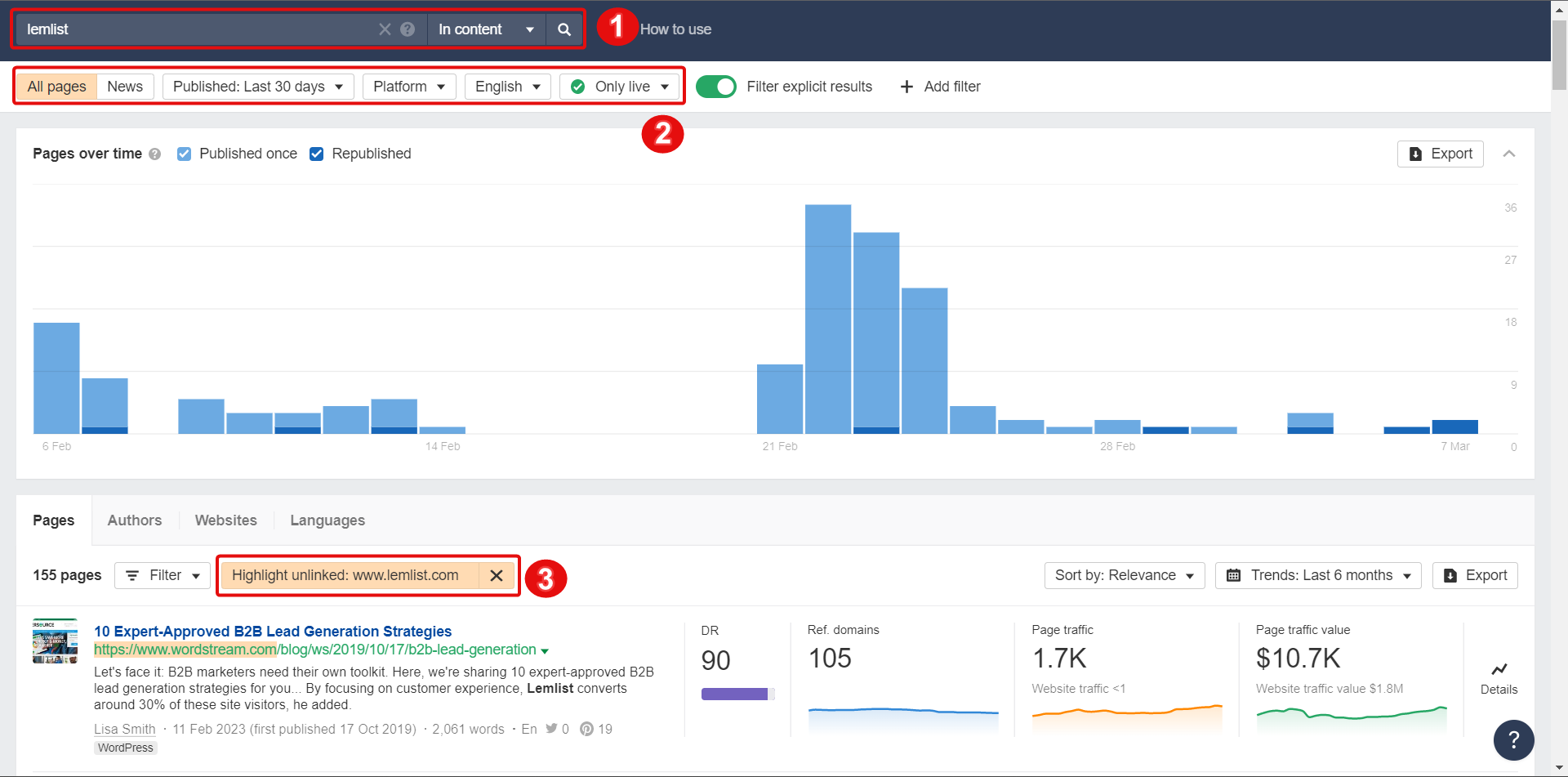Switch to the Websites tab
Viewport: 1568px width, 777px height.
point(226,520)
